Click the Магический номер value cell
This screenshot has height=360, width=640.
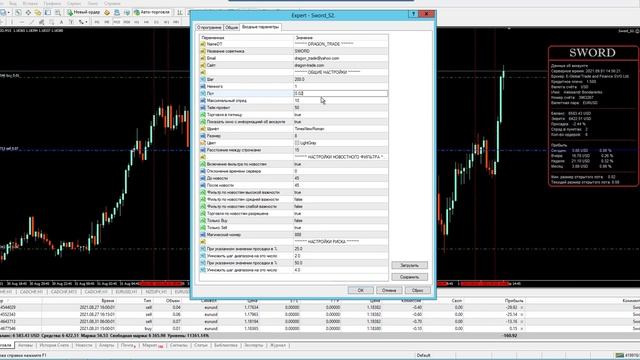click(x=341, y=235)
